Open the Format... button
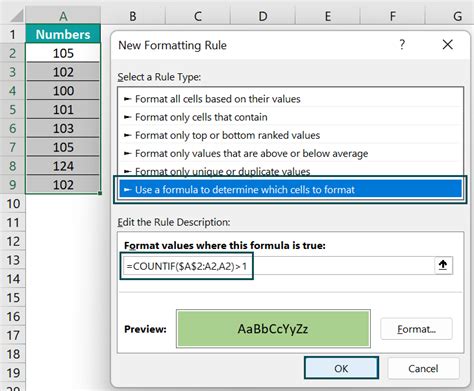 coord(416,329)
